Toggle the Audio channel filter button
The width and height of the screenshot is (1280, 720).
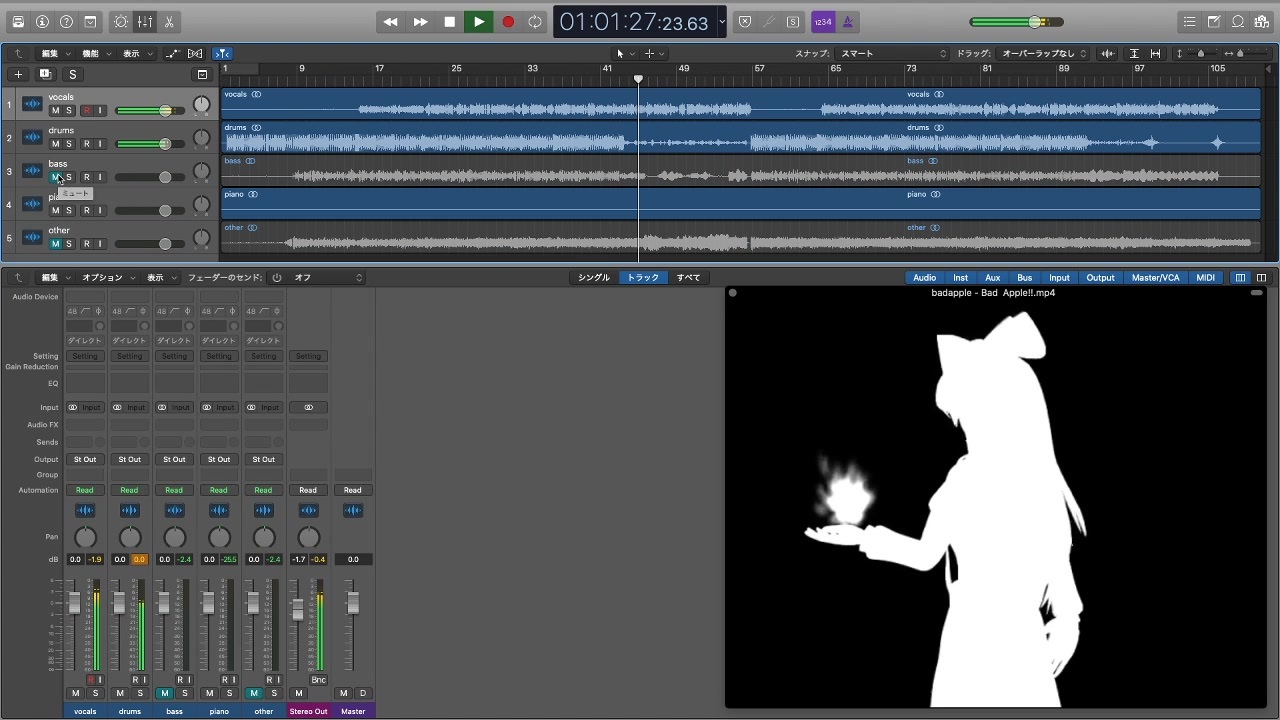click(925, 277)
